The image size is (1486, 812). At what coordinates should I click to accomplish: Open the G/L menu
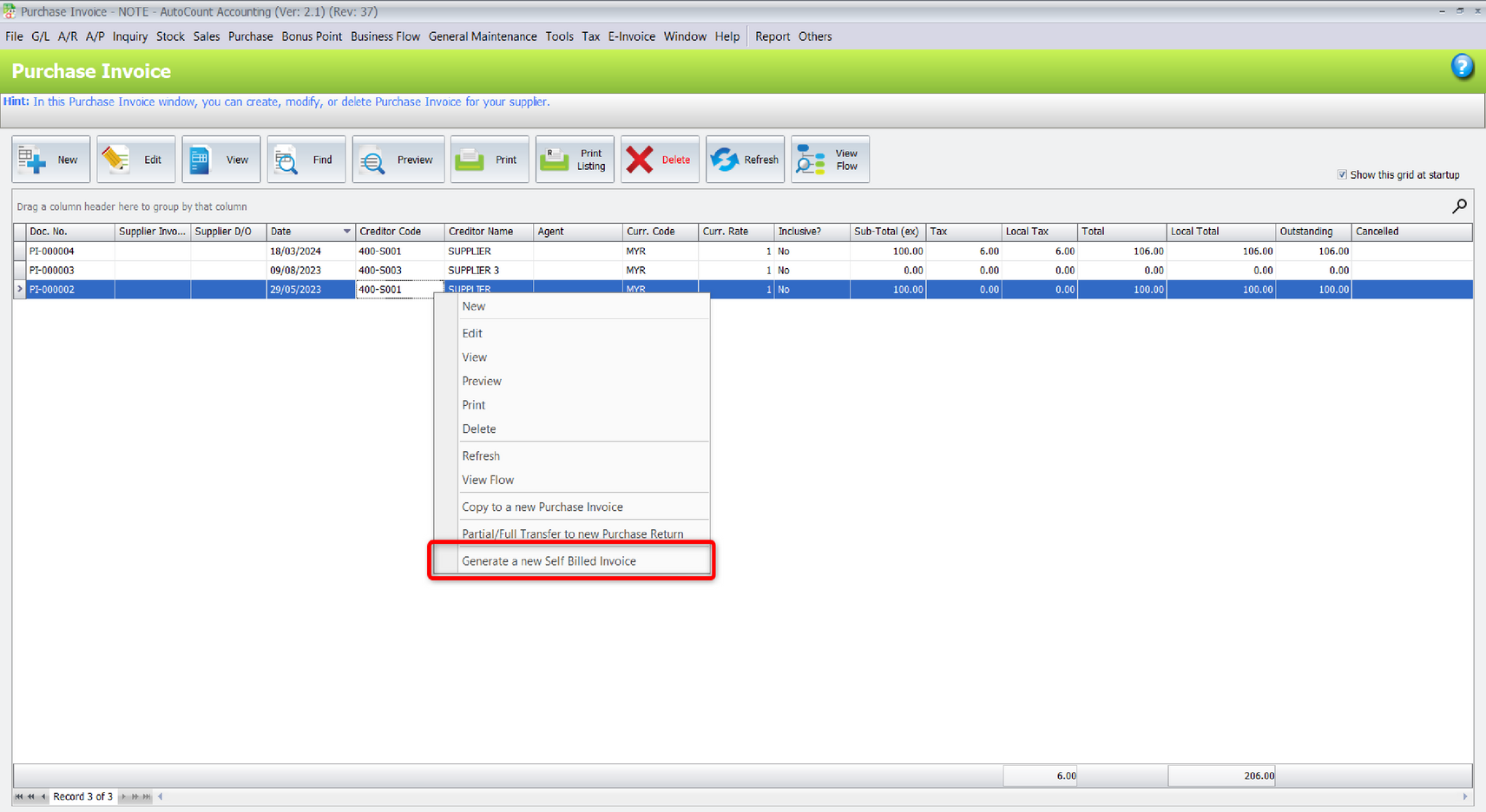click(x=40, y=36)
